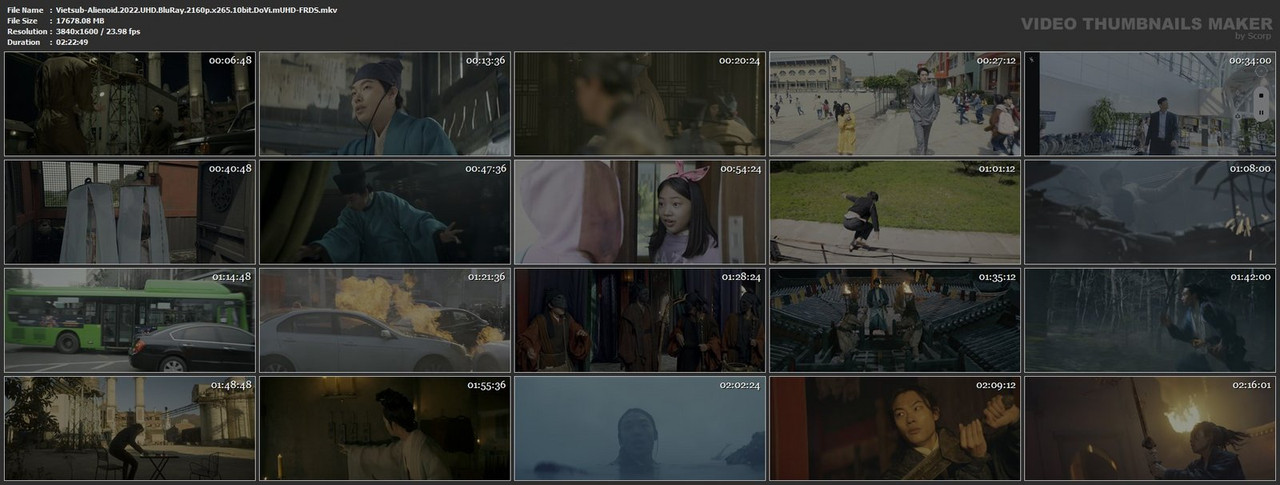Pick the thumbnail stamped 02:09:12
Screen dimensions: 1280x485
pos(895,428)
